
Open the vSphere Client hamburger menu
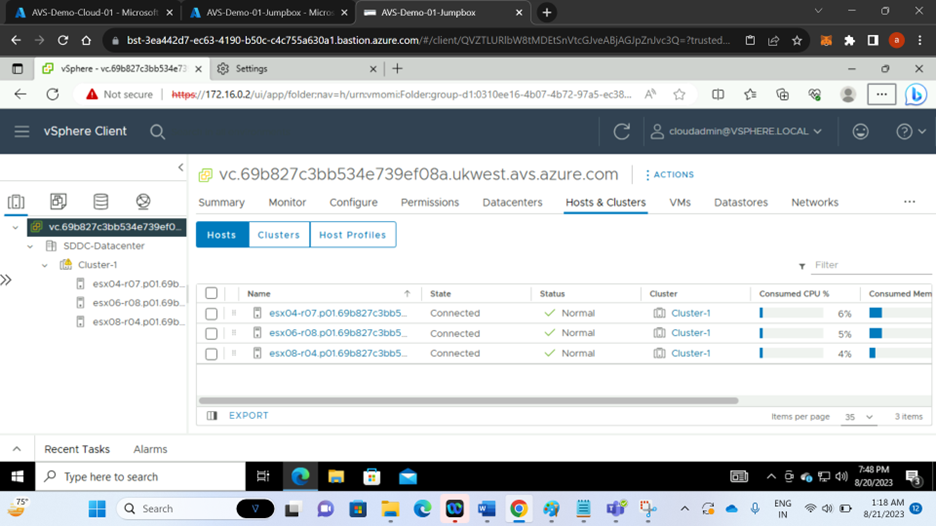coord(22,131)
